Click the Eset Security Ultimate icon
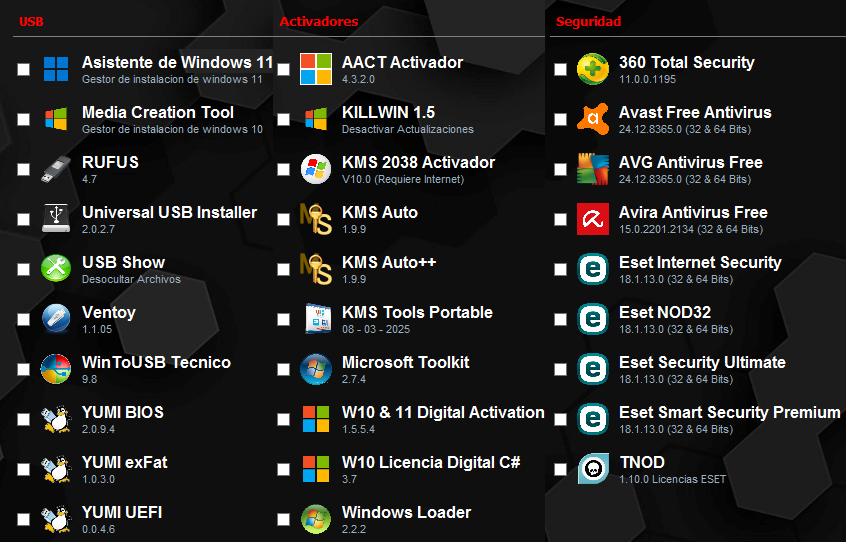 [x=592, y=369]
